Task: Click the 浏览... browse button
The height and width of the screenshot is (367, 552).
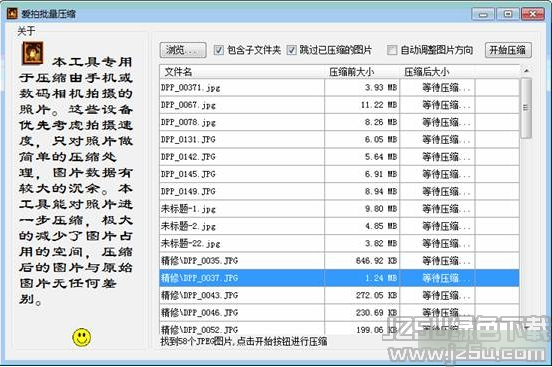Action: 183,50
